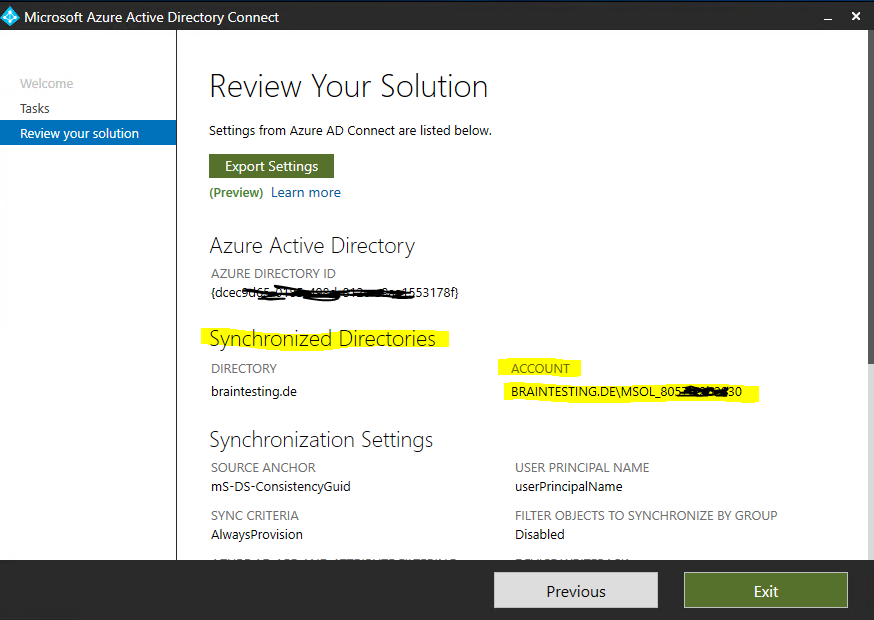Click the highlighted MSOL account name

pos(627,391)
